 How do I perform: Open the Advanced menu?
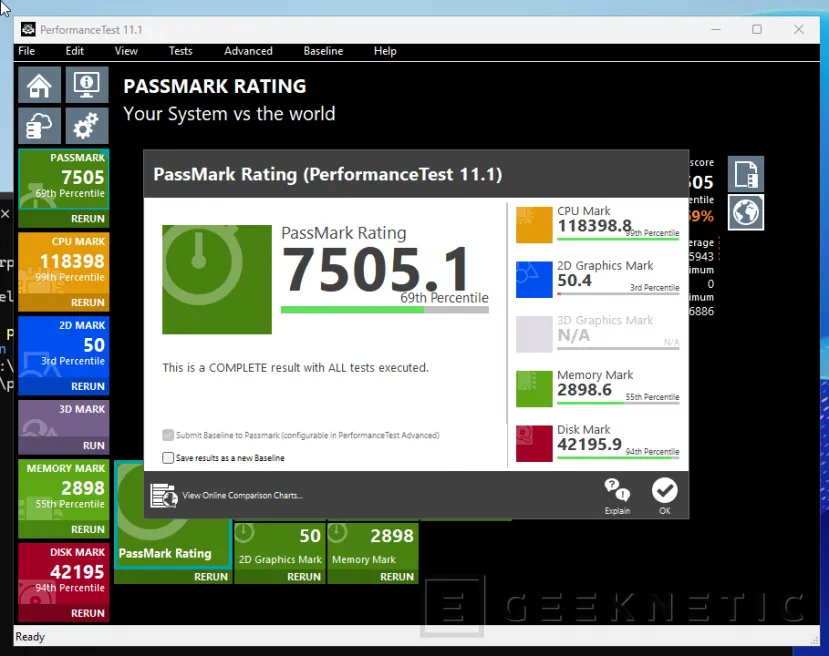click(x=248, y=51)
